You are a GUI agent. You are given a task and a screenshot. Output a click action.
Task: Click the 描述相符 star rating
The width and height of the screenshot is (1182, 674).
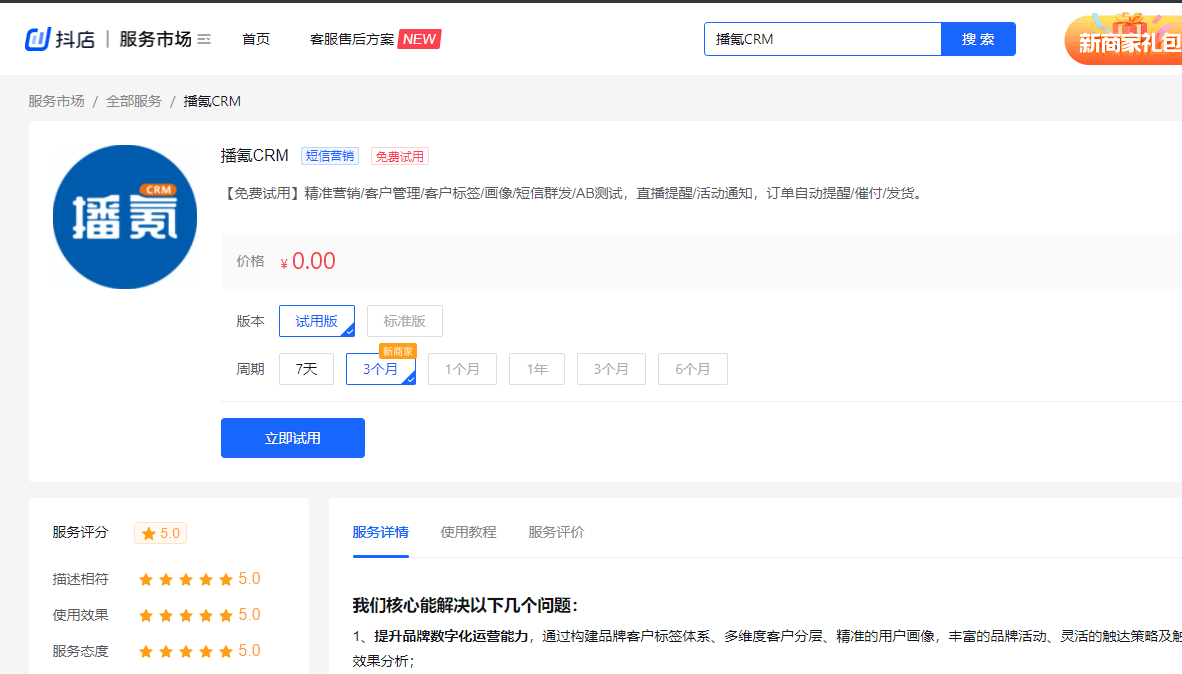point(186,579)
